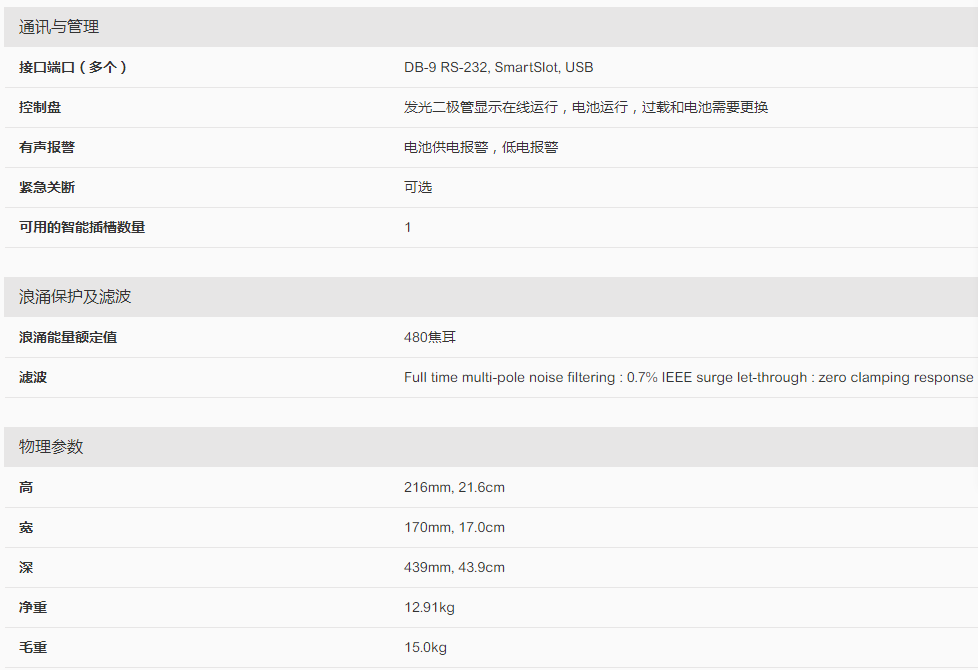
Task: Click the 净重 row label
Action: (33, 607)
